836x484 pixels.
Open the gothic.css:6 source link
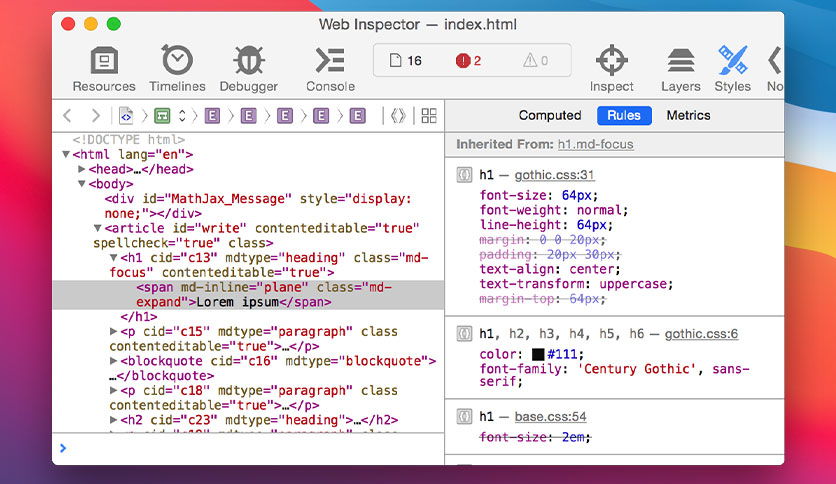[x=701, y=334]
